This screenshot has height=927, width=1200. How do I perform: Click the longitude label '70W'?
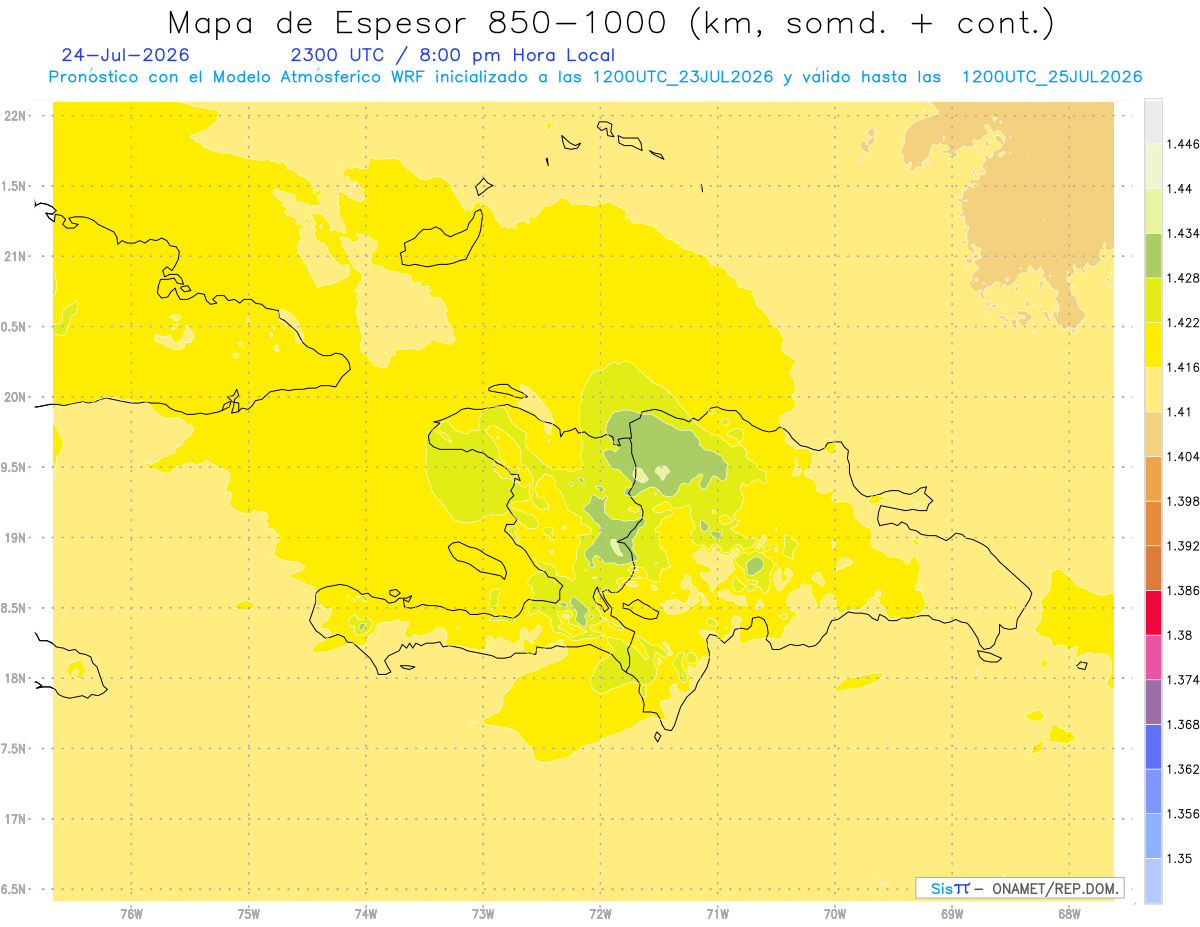(834, 913)
